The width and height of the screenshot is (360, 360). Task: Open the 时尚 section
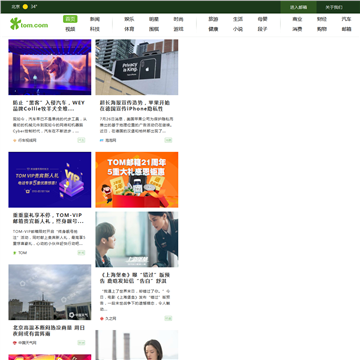click(178, 19)
